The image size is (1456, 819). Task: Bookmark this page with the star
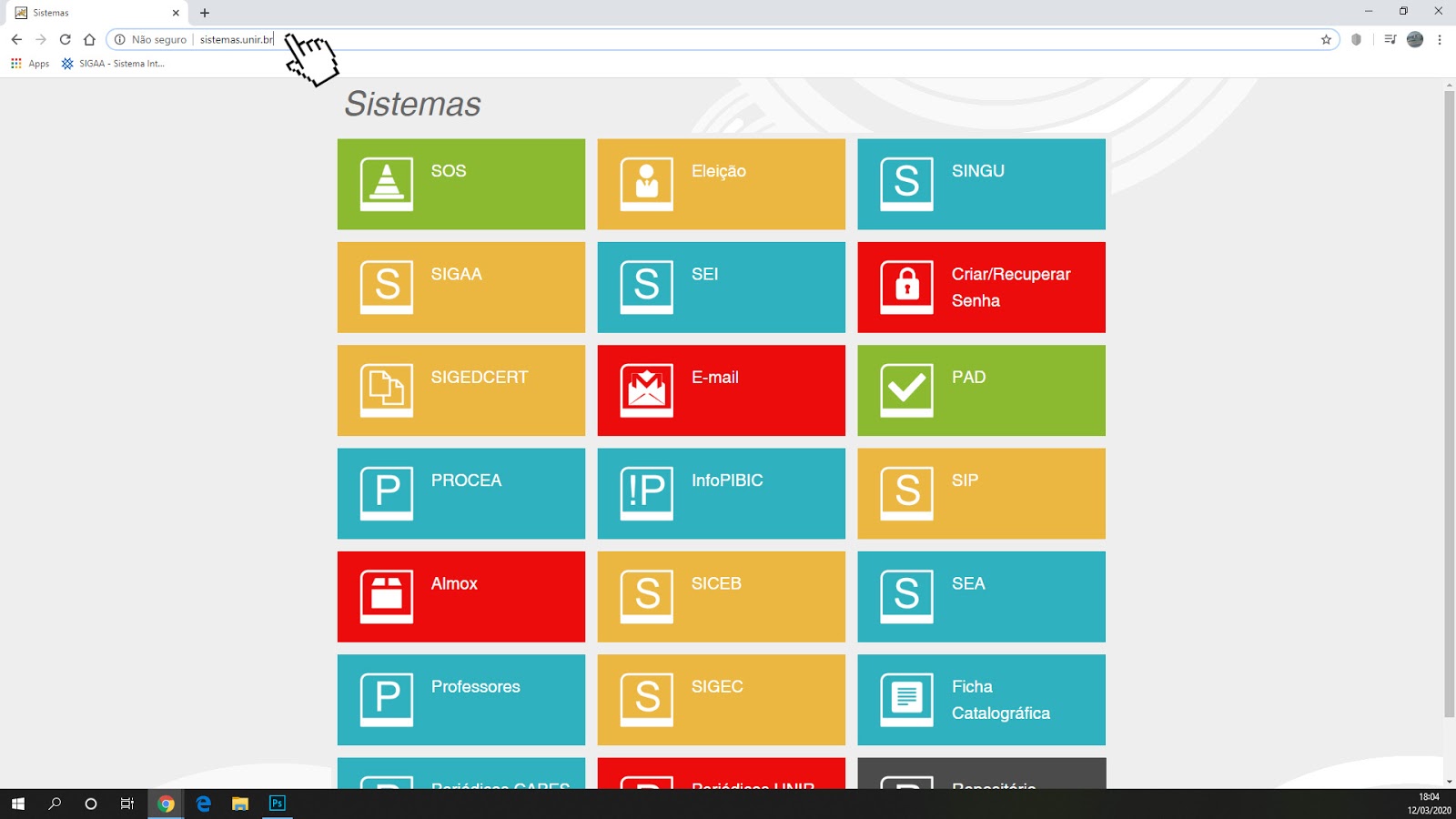tap(1326, 39)
